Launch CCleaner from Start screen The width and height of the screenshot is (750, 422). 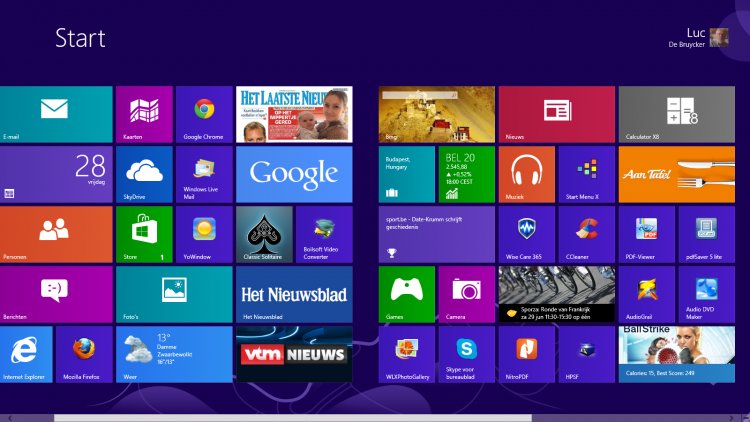click(x=586, y=234)
